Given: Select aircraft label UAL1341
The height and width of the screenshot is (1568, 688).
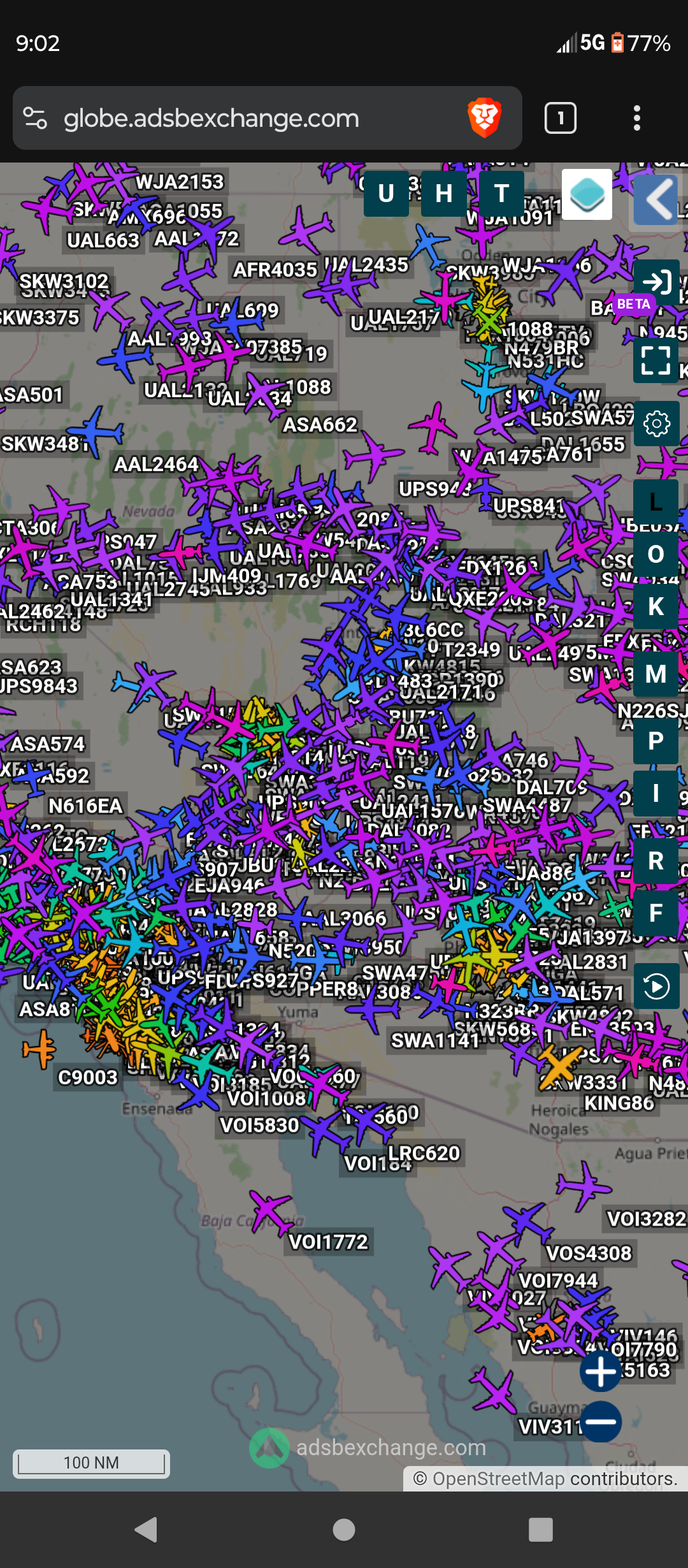Looking at the screenshot, I should click(111, 600).
